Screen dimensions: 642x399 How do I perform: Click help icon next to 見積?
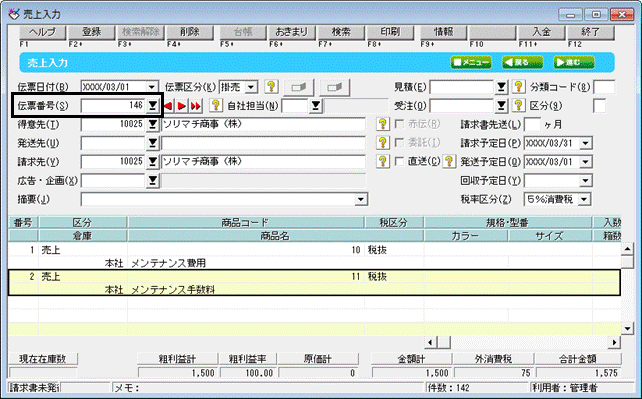pos(518,86)
